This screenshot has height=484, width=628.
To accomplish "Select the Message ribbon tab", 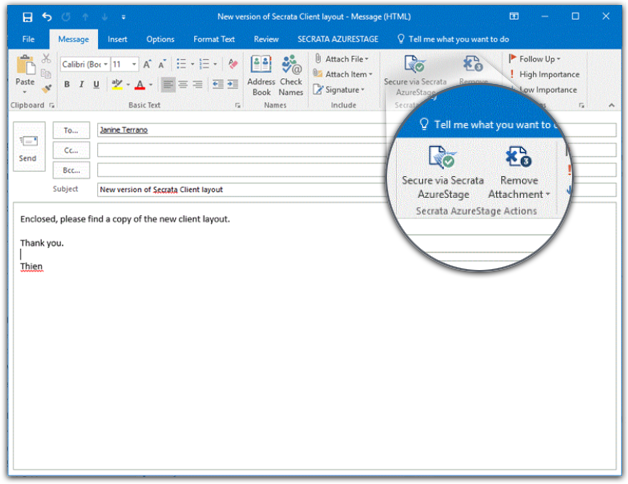I will (73, 39).
